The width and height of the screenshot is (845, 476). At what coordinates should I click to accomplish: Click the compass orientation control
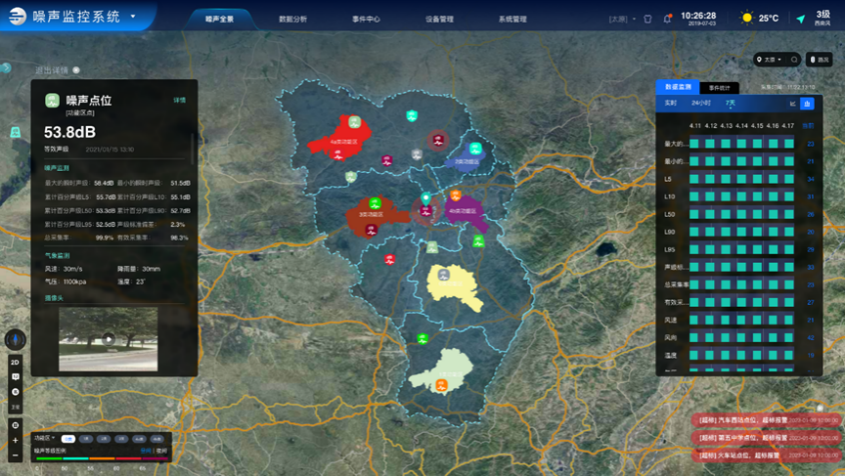(x=15, y=341)
